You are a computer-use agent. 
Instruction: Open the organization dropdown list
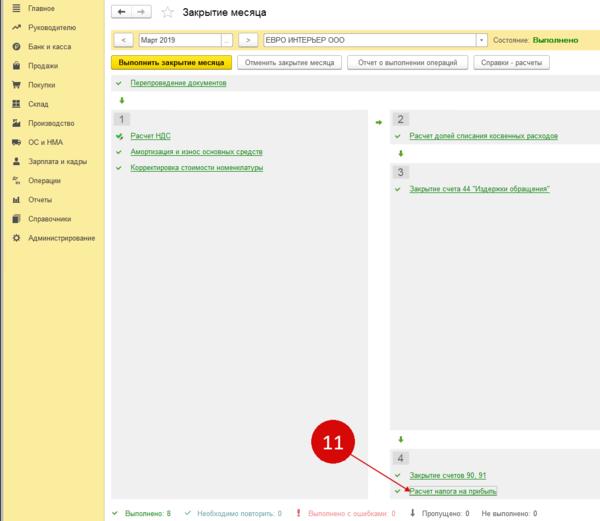pos(482,40)
